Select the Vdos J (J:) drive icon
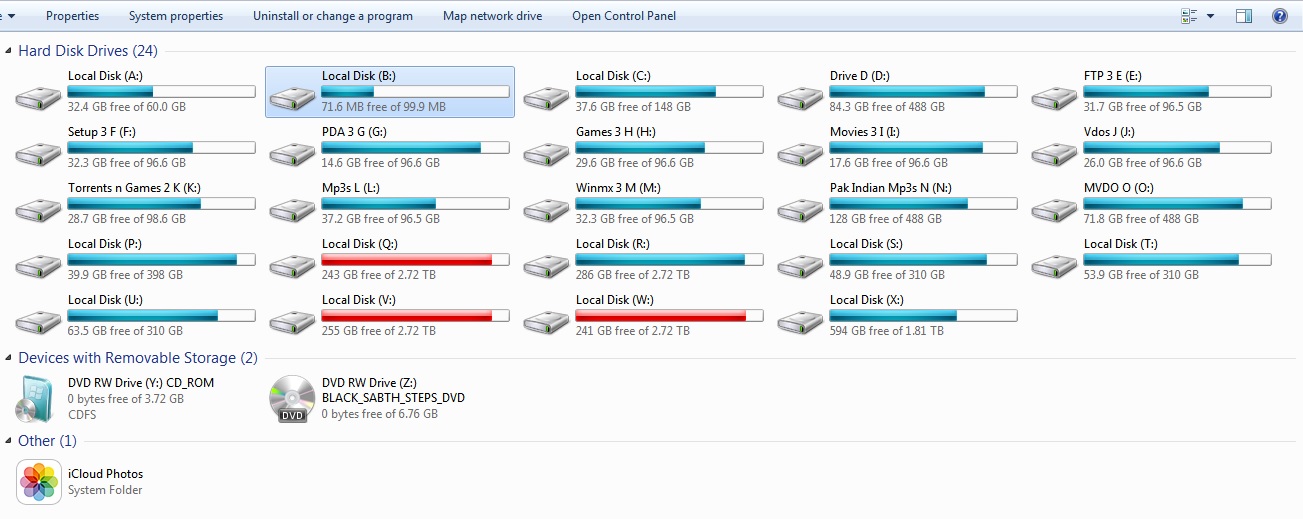 click(1054, 154)
